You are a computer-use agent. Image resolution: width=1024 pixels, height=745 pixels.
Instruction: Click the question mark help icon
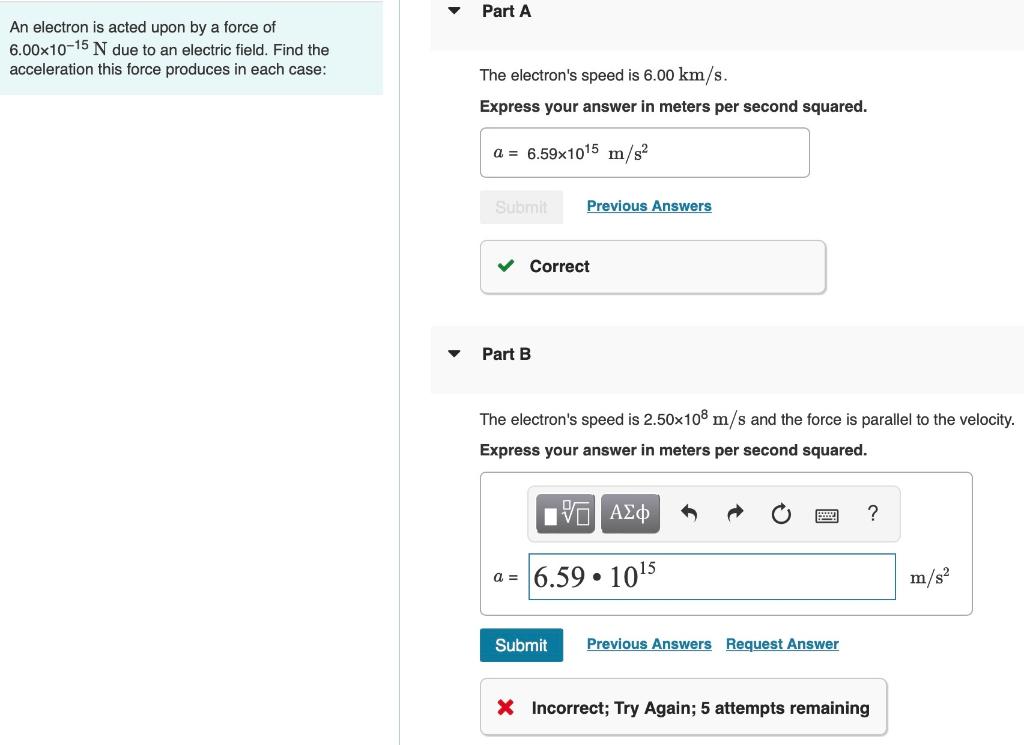pos(872,513)
